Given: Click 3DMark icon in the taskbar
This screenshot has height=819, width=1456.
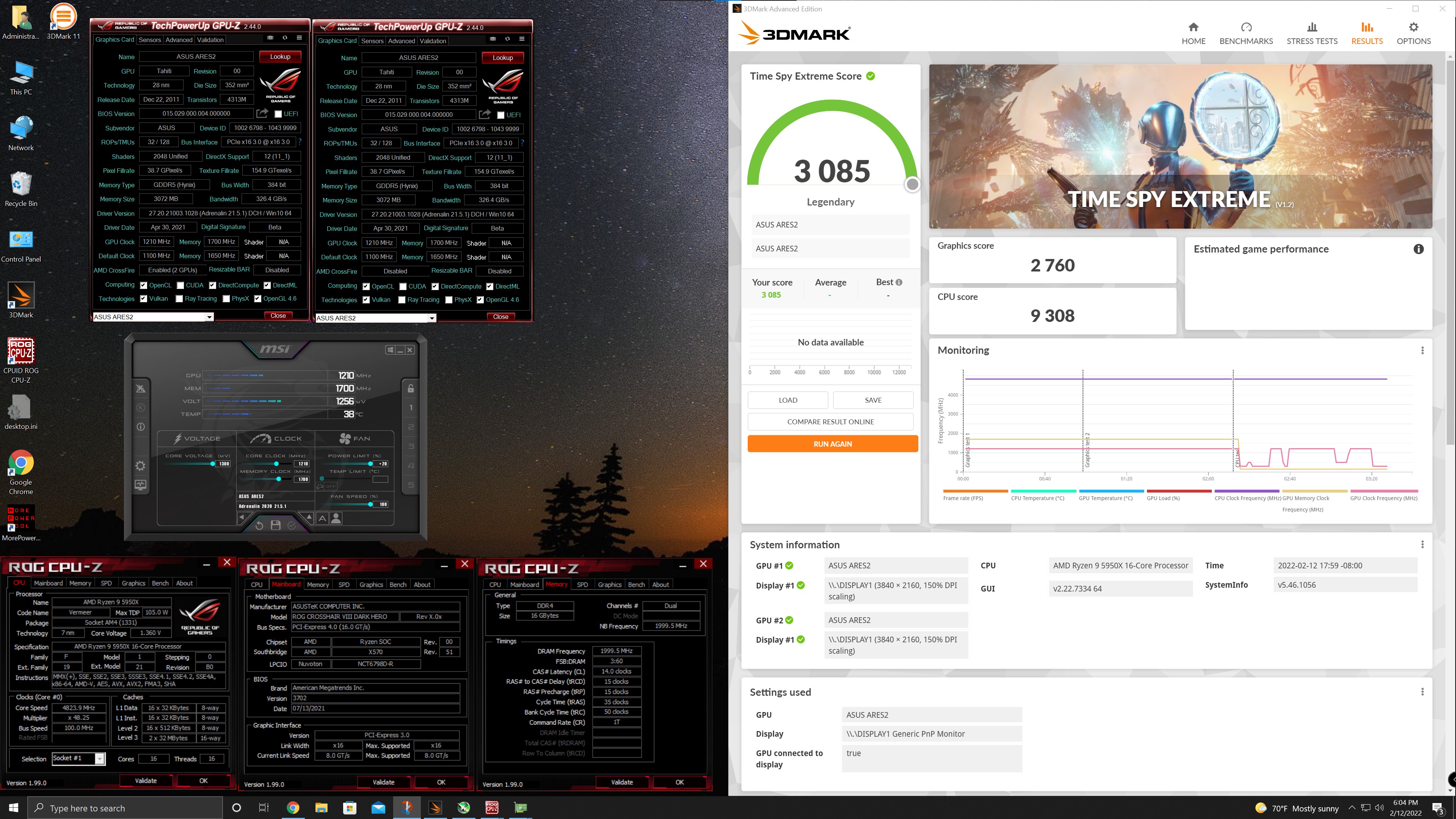Looking at the screenshot, I should [435, 808].
